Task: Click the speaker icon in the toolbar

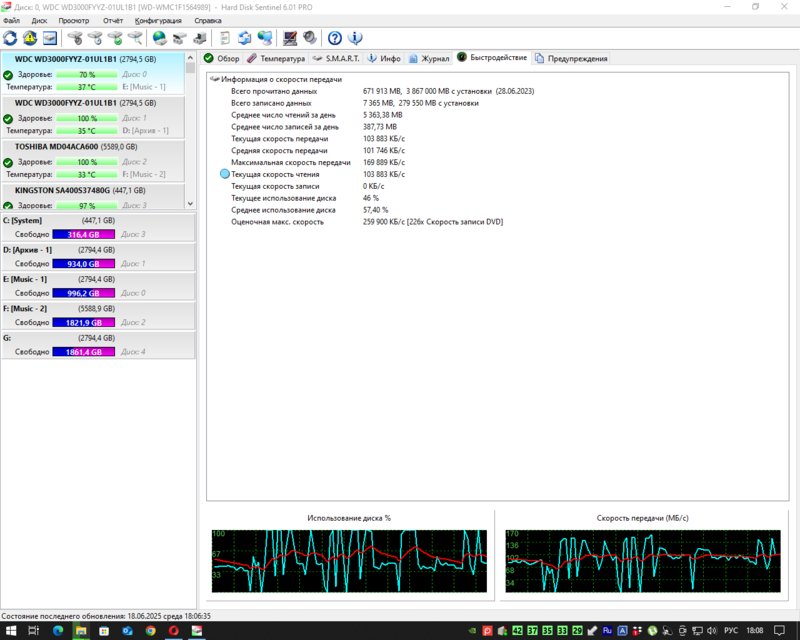Action: (x=310, y=38)
